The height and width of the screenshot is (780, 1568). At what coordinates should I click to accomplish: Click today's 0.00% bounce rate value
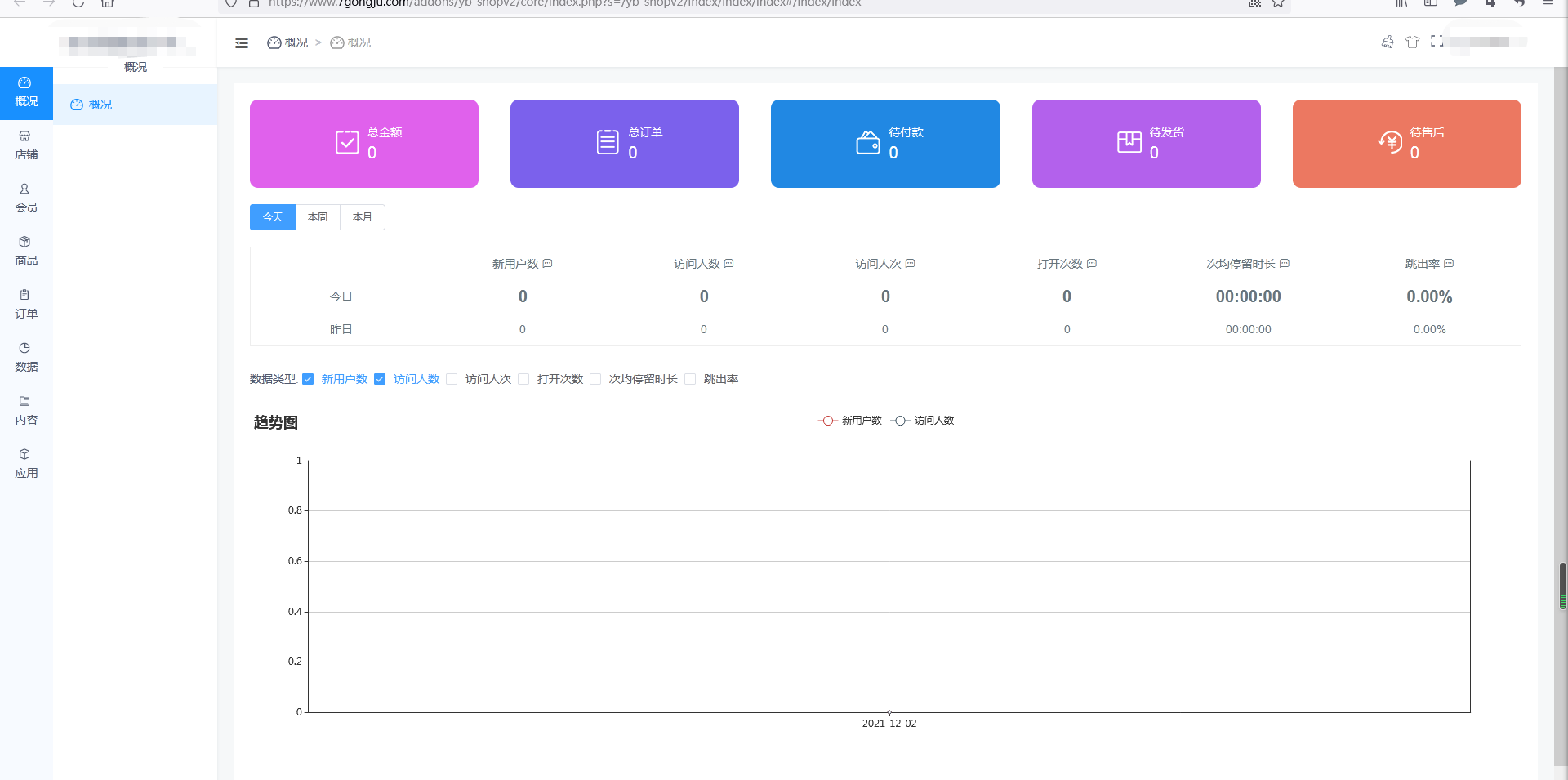click(x=1429, y=296)
